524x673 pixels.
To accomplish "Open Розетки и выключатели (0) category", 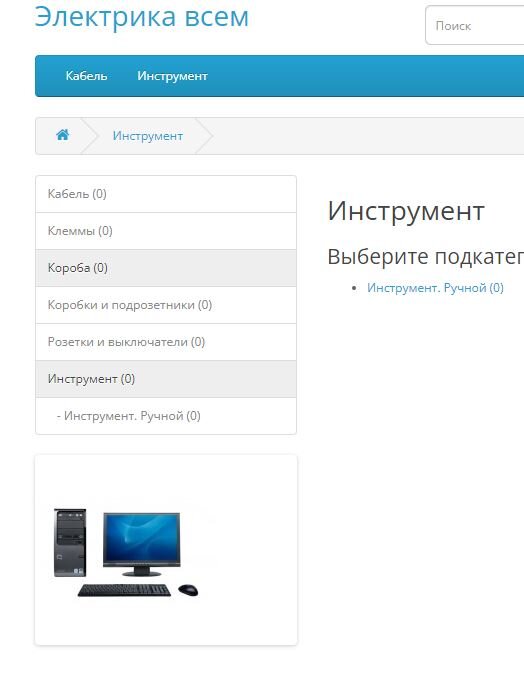I will click(166, 342).
